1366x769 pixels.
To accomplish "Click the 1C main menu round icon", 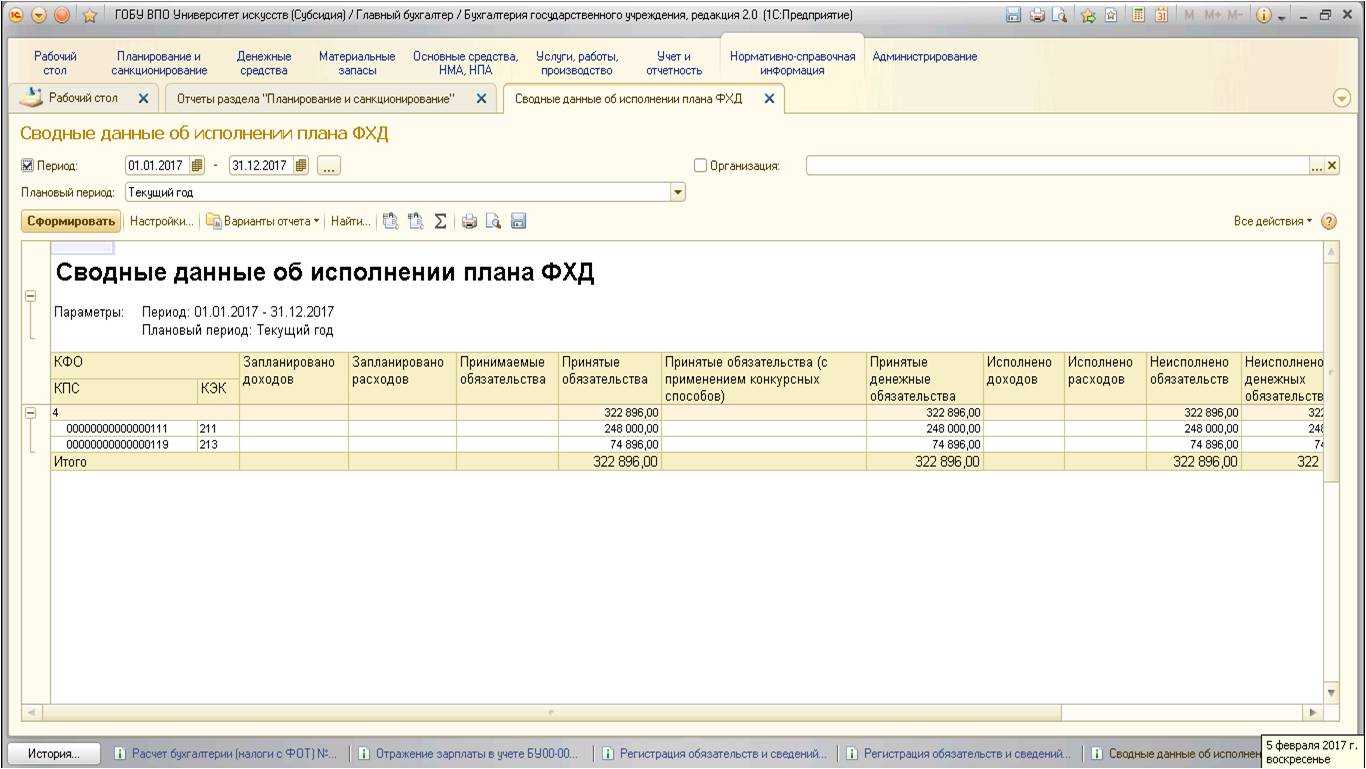I will pos(15,15).
